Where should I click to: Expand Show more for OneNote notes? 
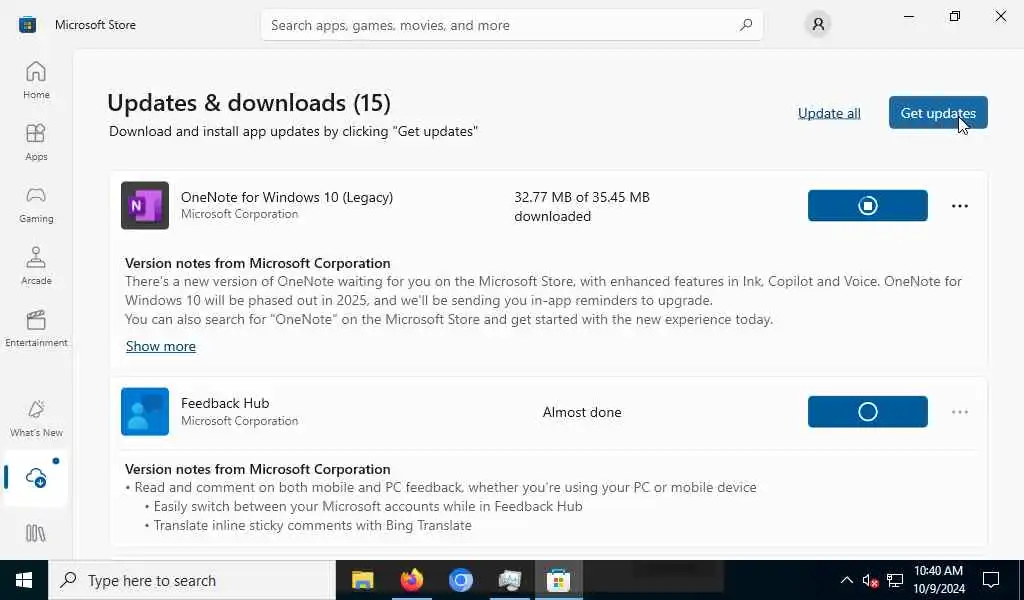point(161,346)
